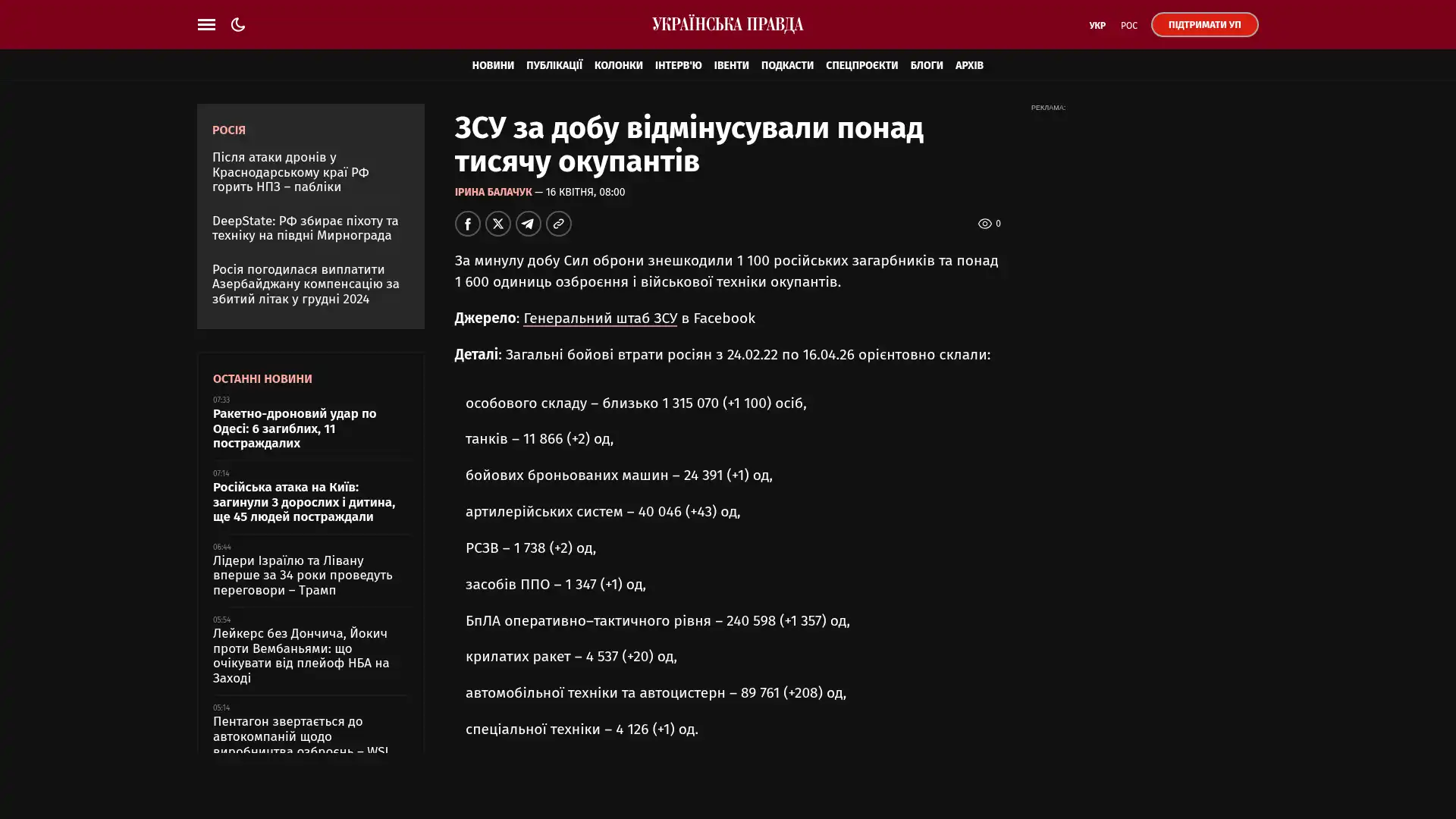The image size is (1456, 819).
Task: Open DeepState Myrnohrad news item
Action: click(305, 228)
